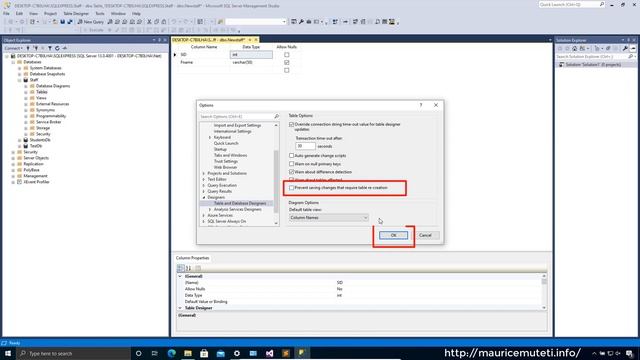The image size is (640, 360).
Task: Click OK in the Options dialog
Action: pyautogui.click(x=393, y=235)
